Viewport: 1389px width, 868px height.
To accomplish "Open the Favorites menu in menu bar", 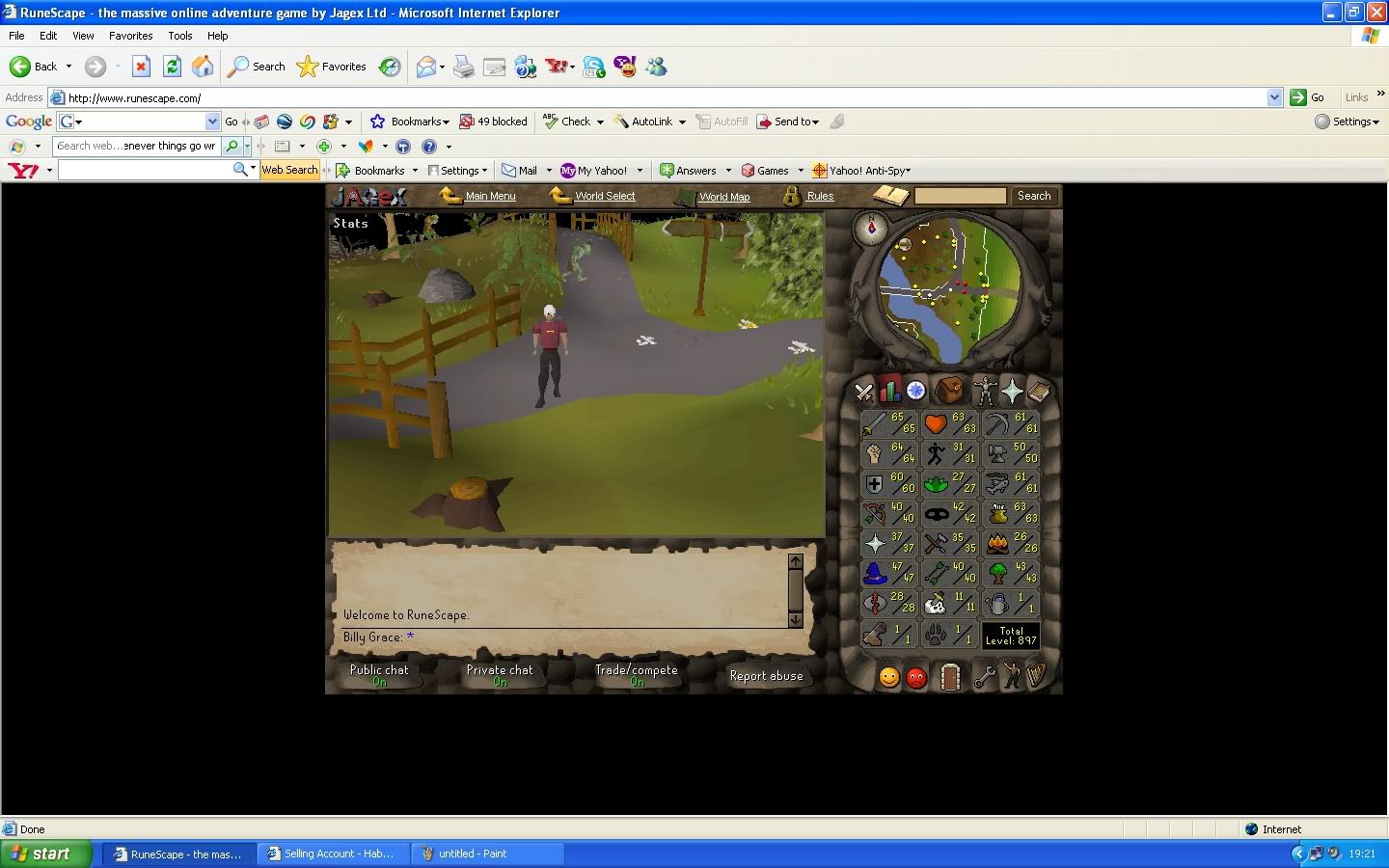I will click(130, 36).
